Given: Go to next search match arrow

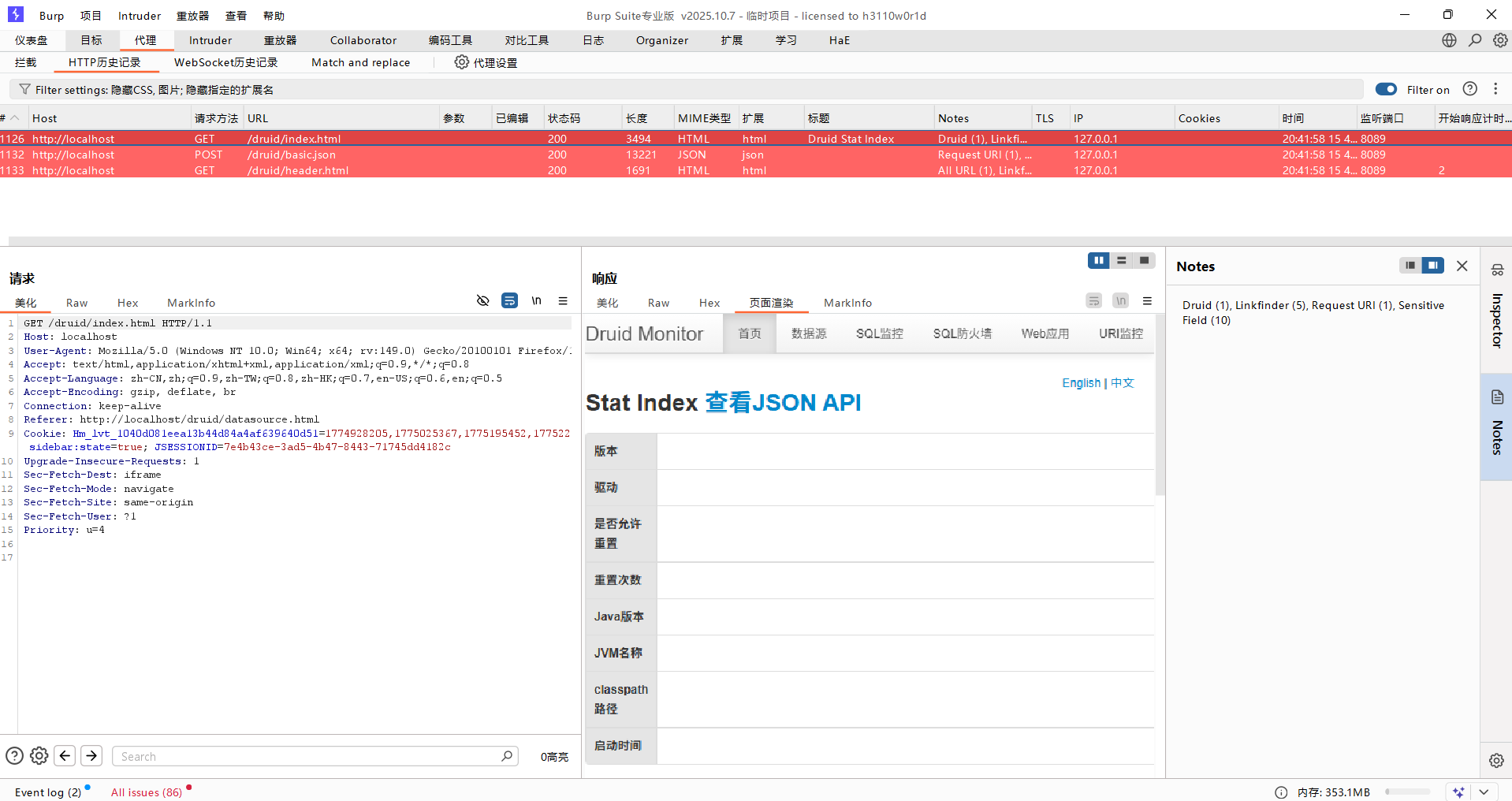Looking at the screenshot, I should click(91, 756).
